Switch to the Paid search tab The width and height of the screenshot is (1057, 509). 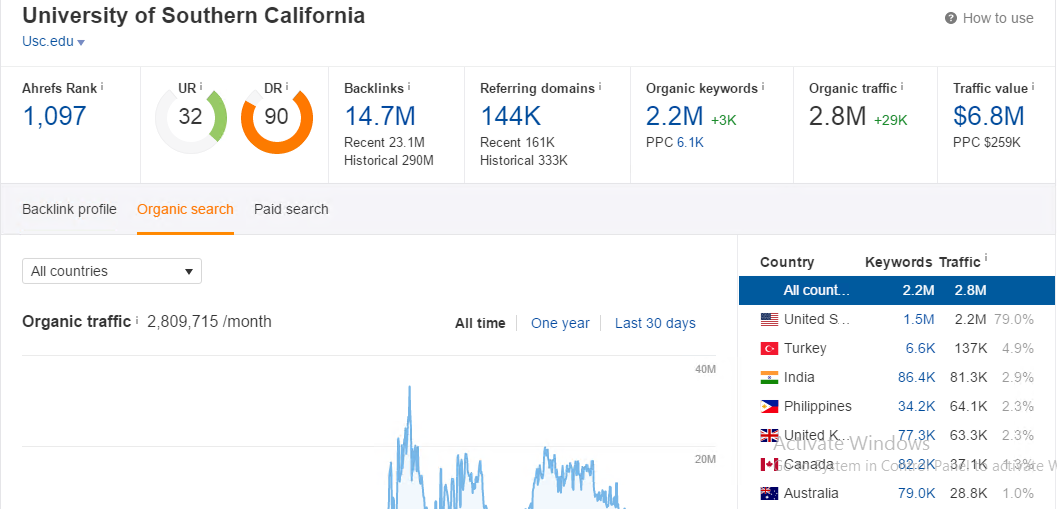(291, 209)
